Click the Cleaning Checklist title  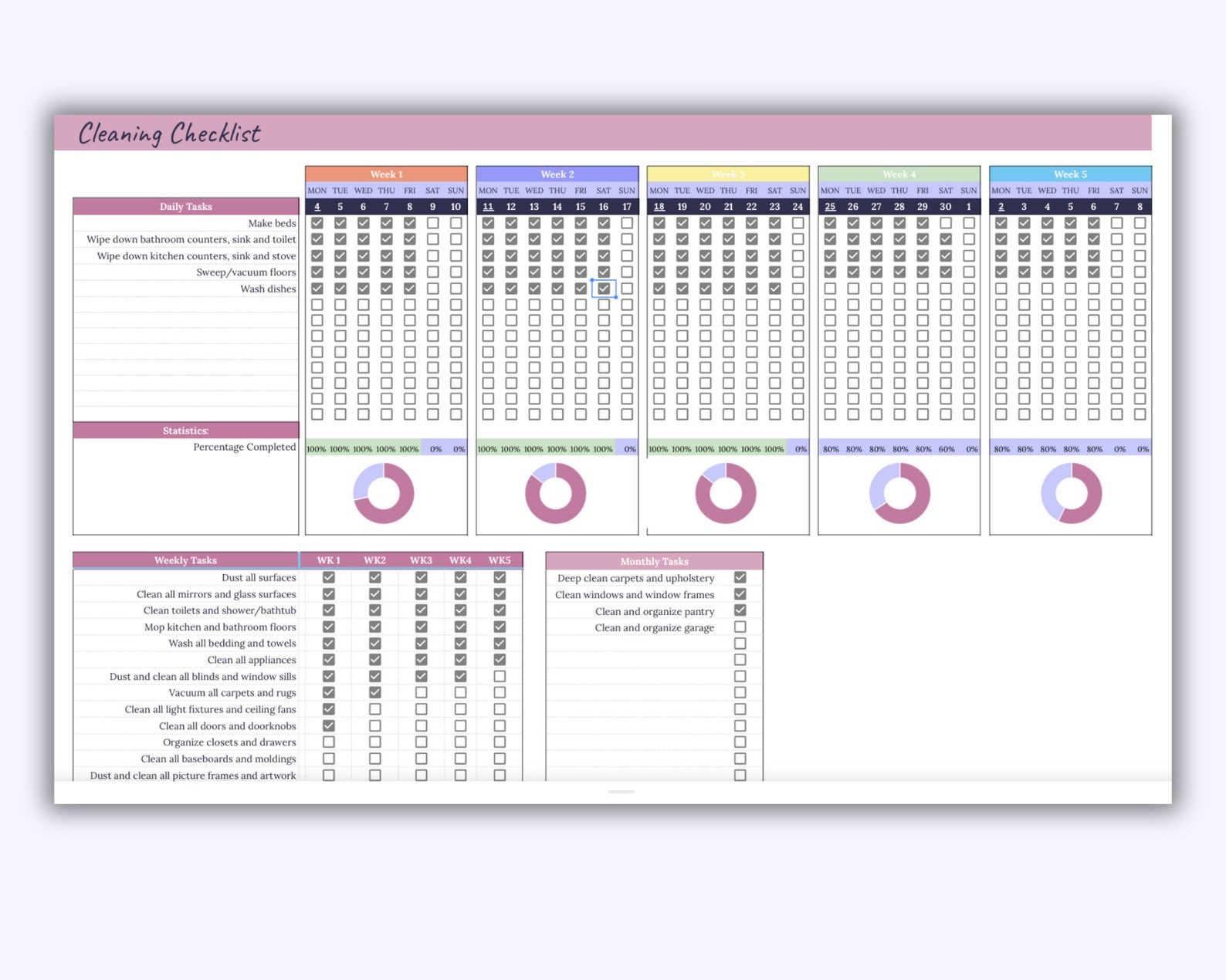[x=170, y=133]
